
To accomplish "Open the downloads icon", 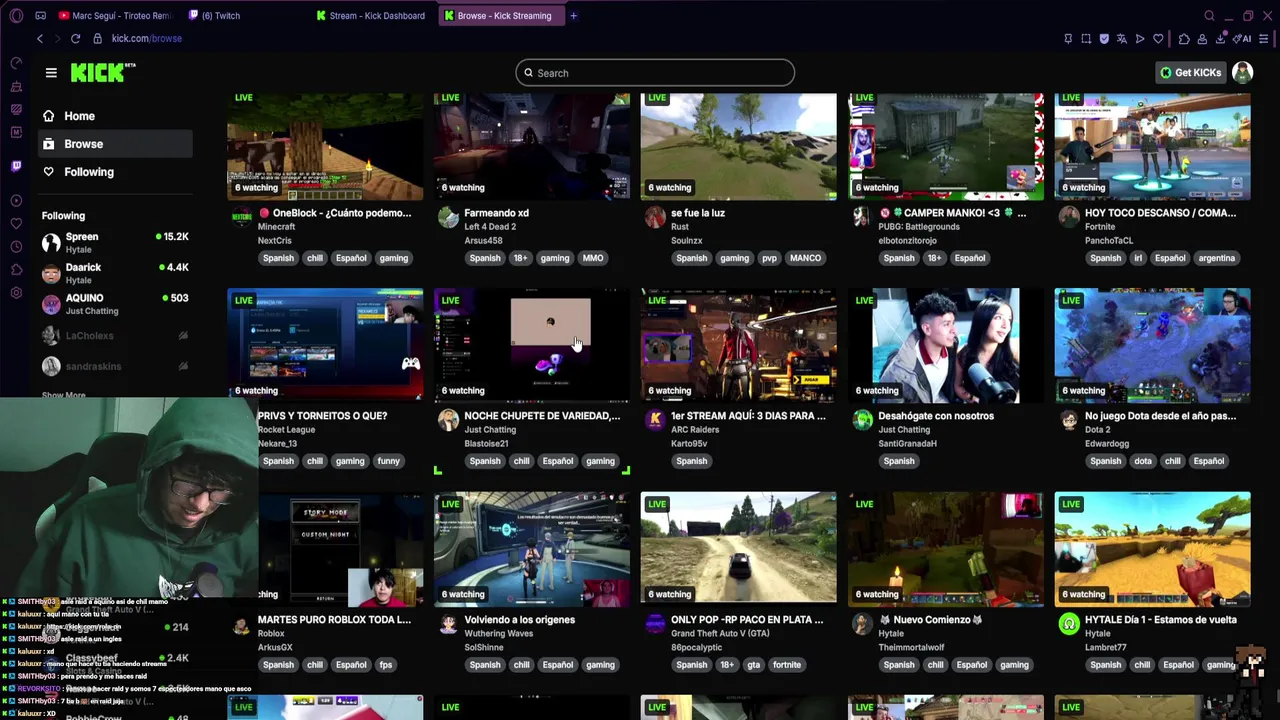I will tap(1220, 39).
